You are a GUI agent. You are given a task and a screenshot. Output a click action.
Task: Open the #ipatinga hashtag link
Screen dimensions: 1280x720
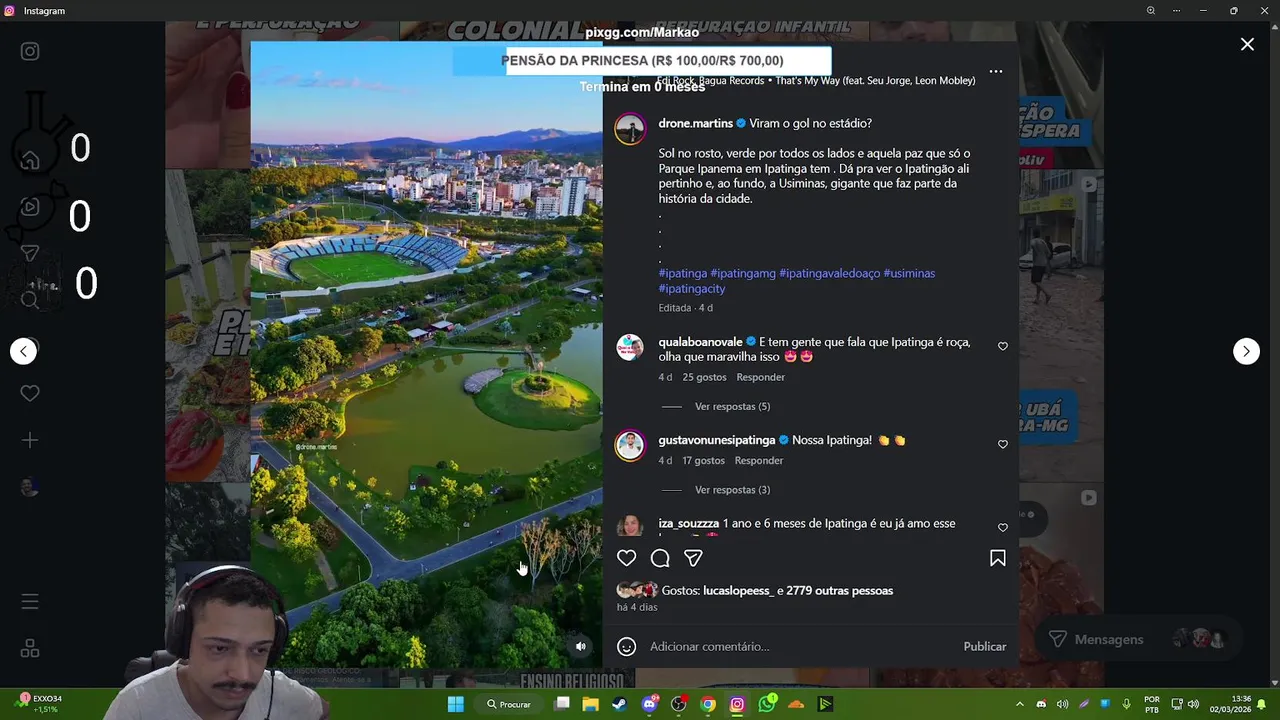(x=683, y=273)
